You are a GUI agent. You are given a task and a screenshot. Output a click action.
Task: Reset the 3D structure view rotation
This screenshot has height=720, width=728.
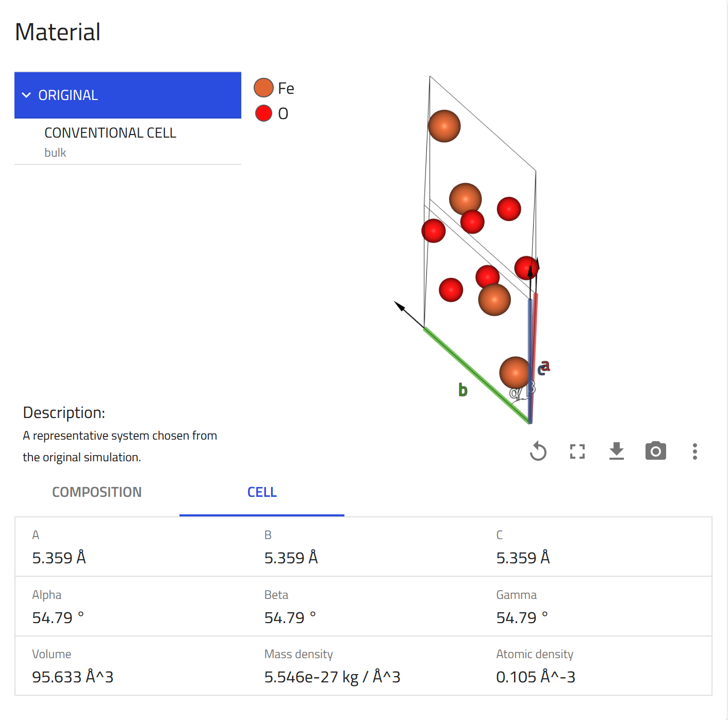[538, 451]
